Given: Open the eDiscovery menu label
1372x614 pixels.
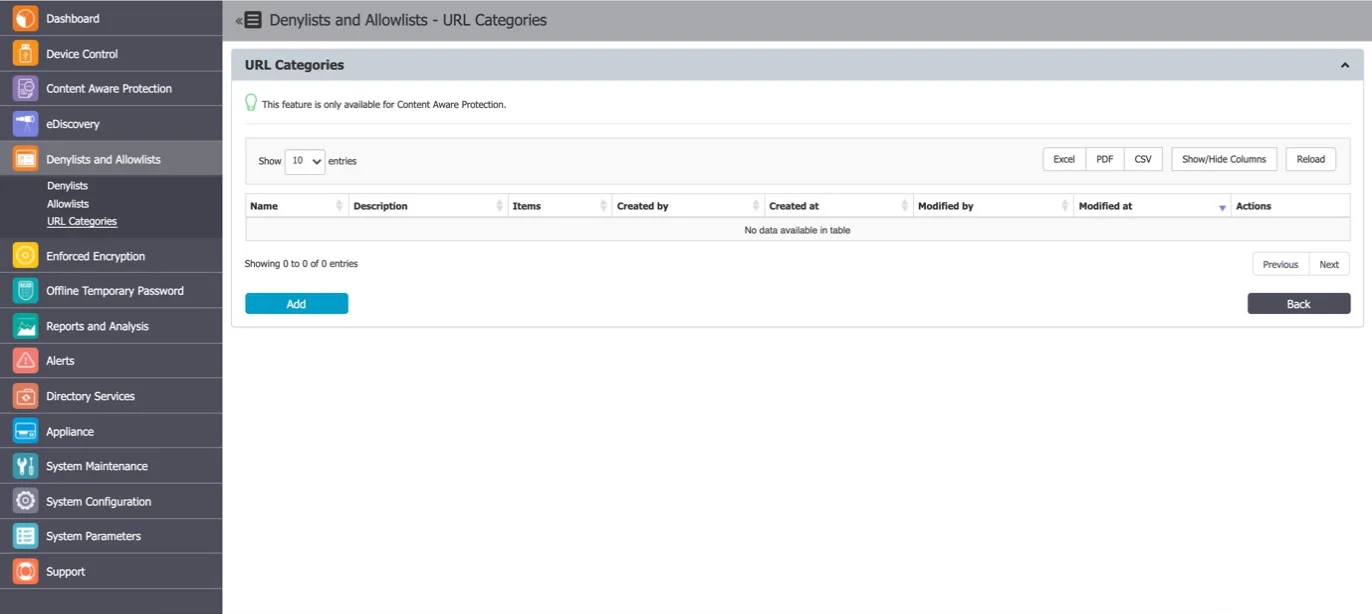Looking at the screenshot, I should [73, 124].
